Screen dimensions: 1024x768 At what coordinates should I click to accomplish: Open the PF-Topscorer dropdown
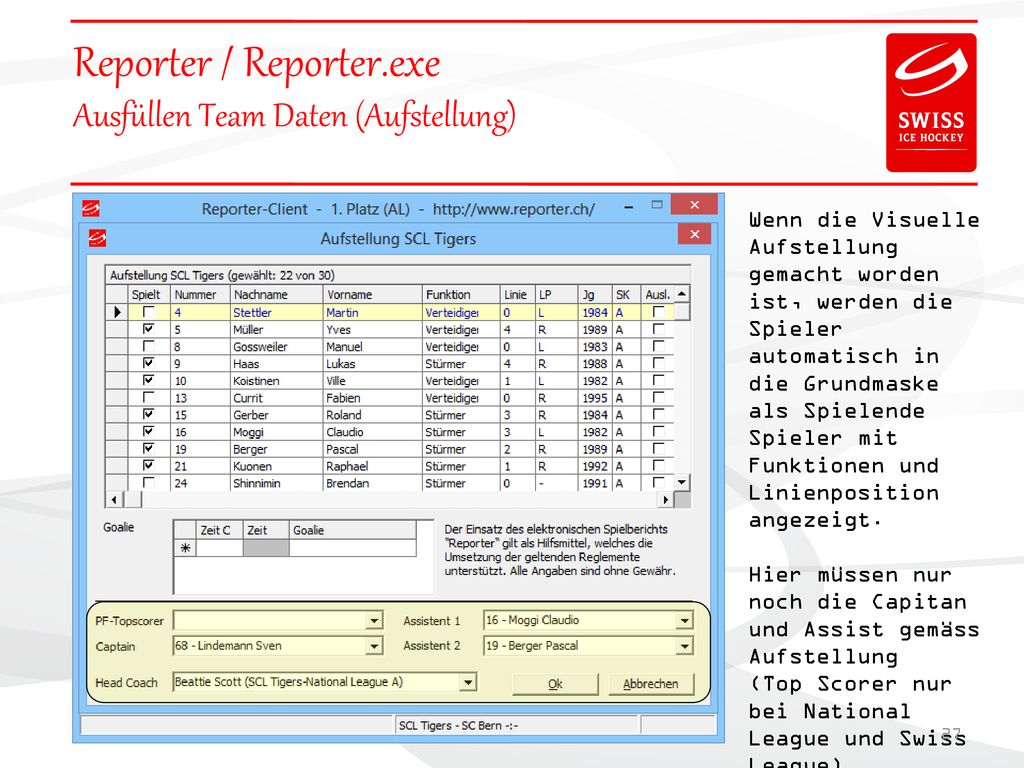[x=374, y=620]
